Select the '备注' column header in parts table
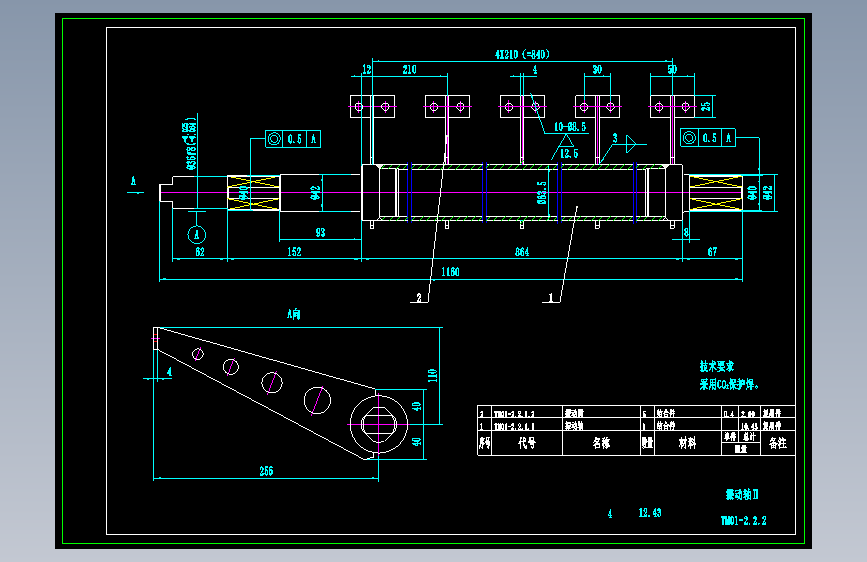This screenshot has height=562, width=867. (777, 443)
